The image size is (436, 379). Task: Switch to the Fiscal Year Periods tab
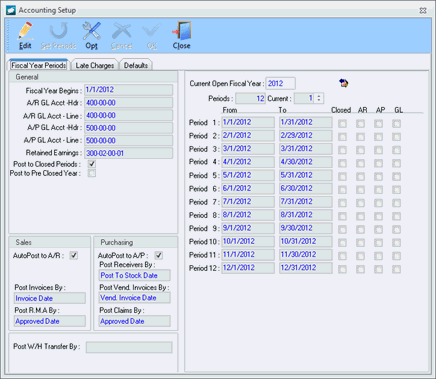pos(39,65)
